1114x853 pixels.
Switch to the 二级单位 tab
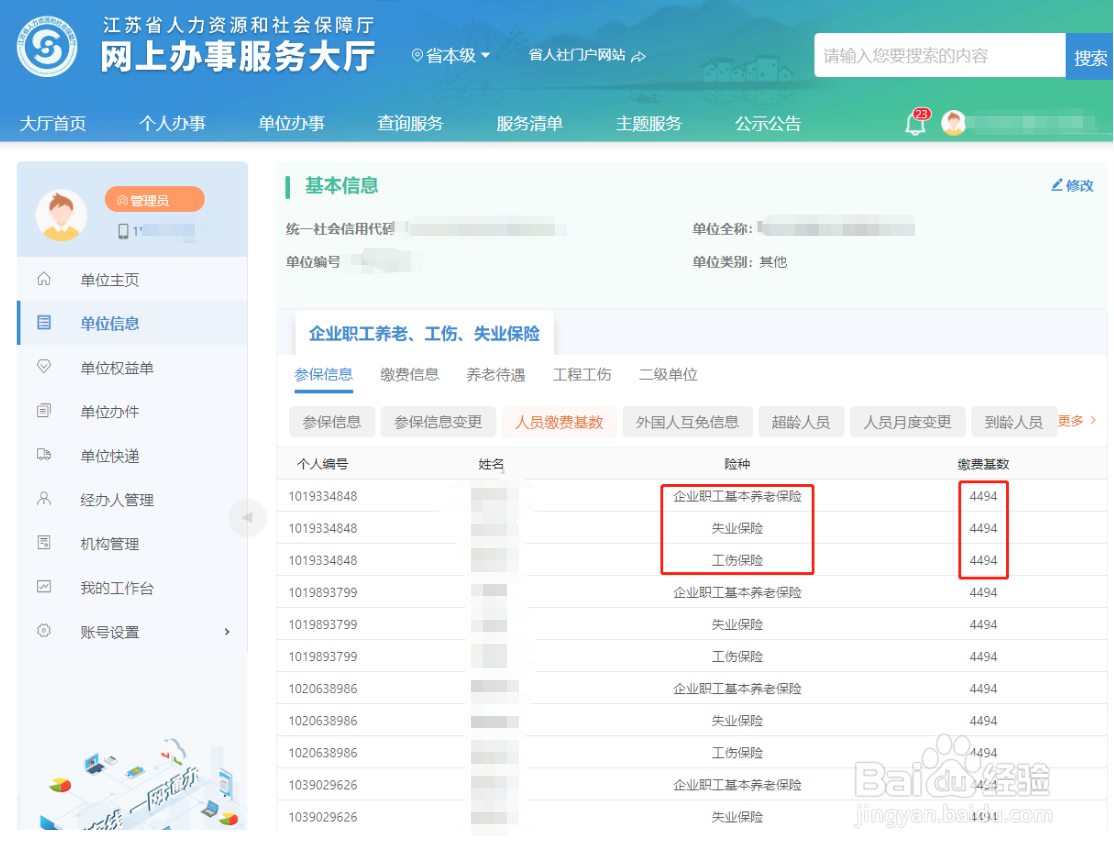[x=668, y=375]
